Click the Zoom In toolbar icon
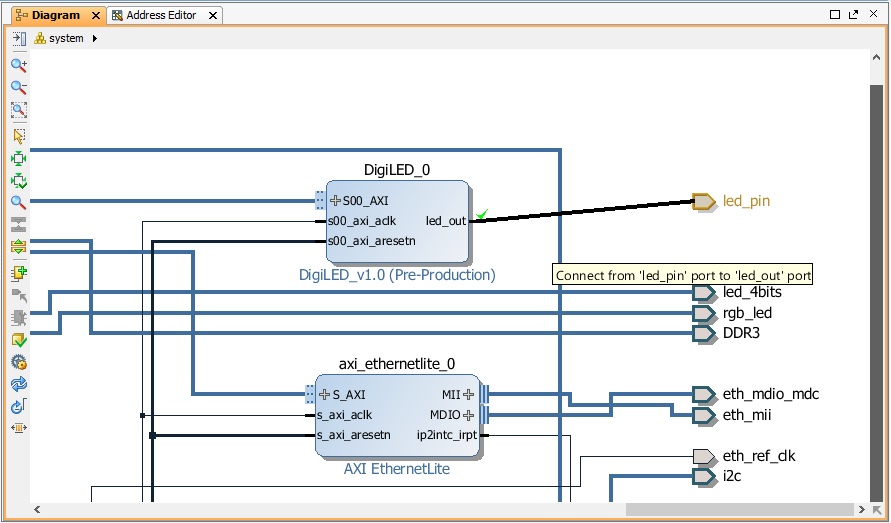 19,65
